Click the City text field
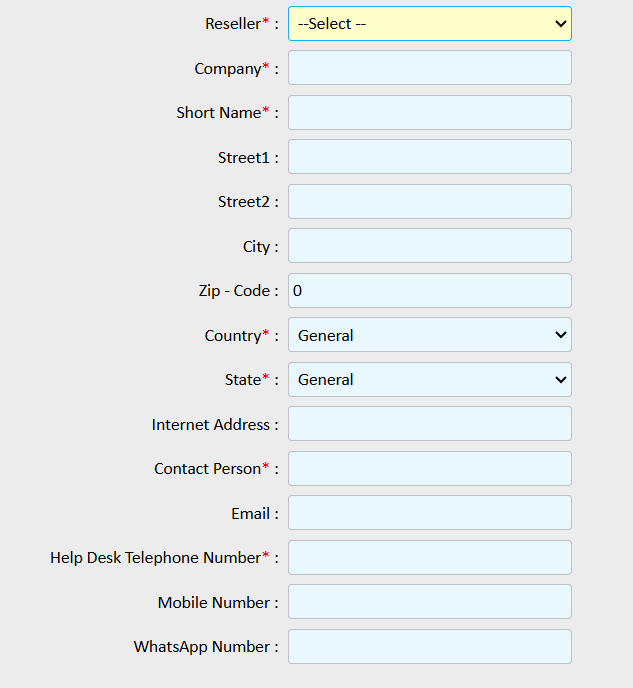Screen dimensions: 633x688 (429, 246)
